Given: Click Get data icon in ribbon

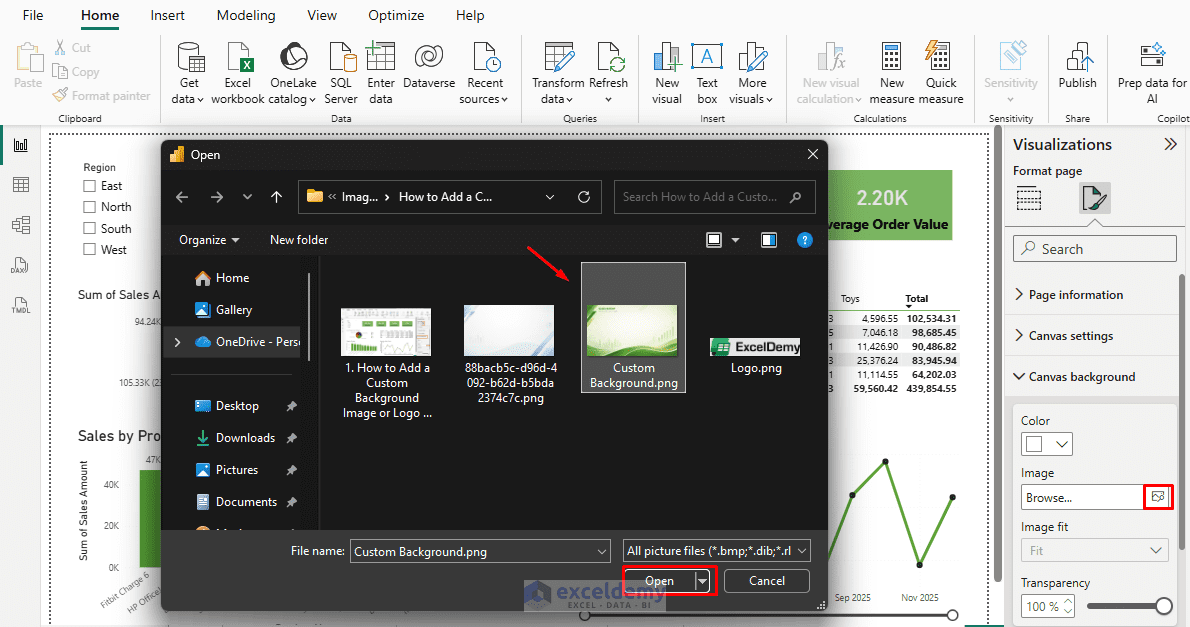Looking at the screenshot, I should coord(190,58).
